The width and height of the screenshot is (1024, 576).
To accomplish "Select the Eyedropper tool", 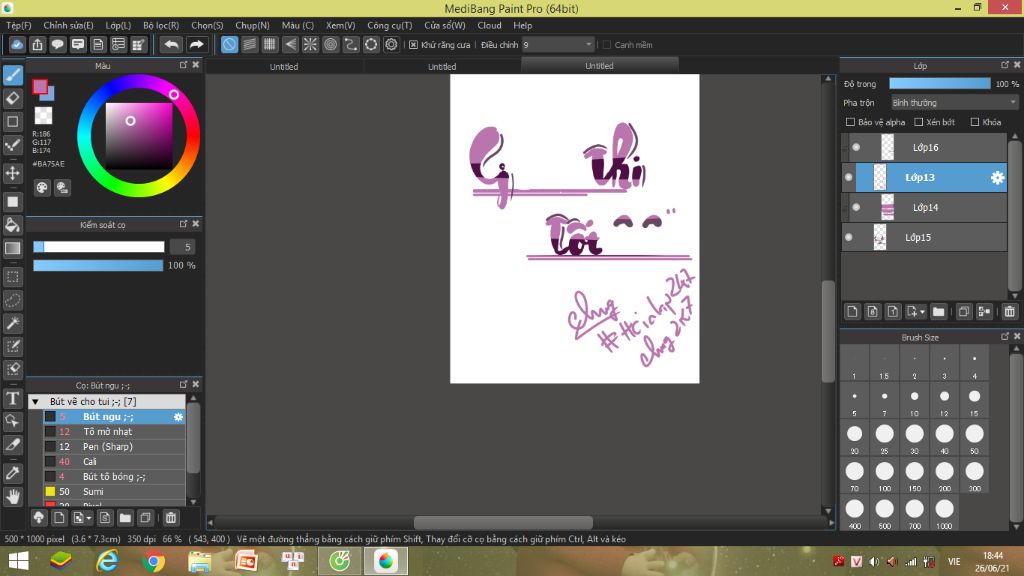I will click(12, 473).
